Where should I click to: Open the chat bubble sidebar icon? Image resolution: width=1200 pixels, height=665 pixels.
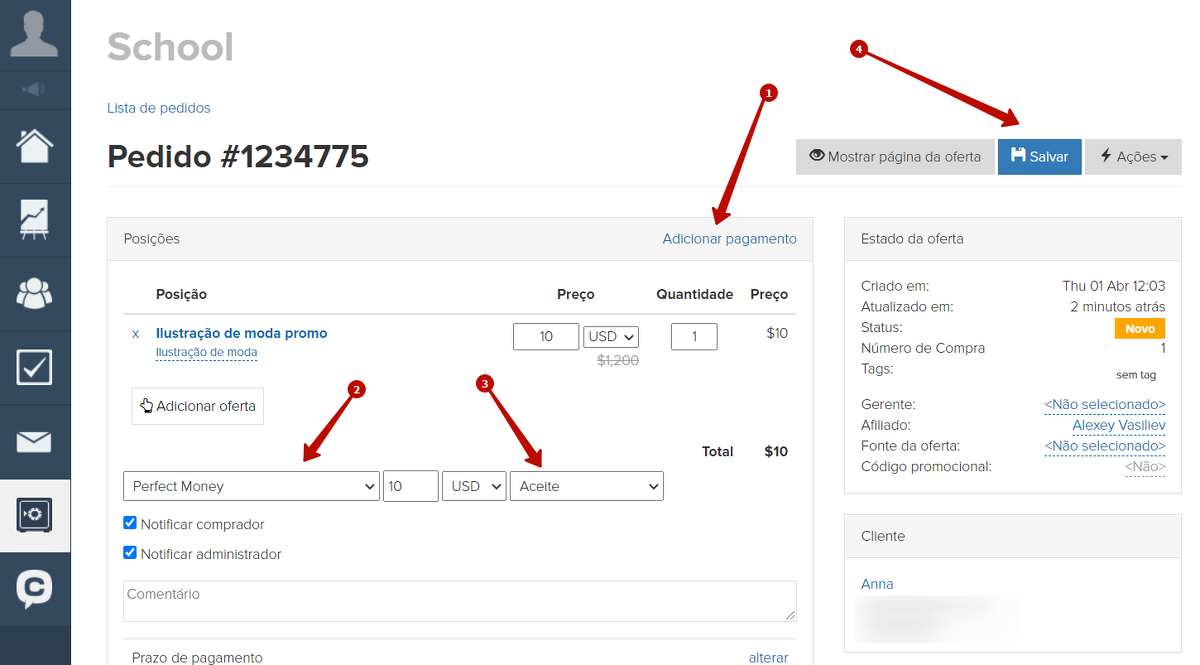(x=34, y=589)
